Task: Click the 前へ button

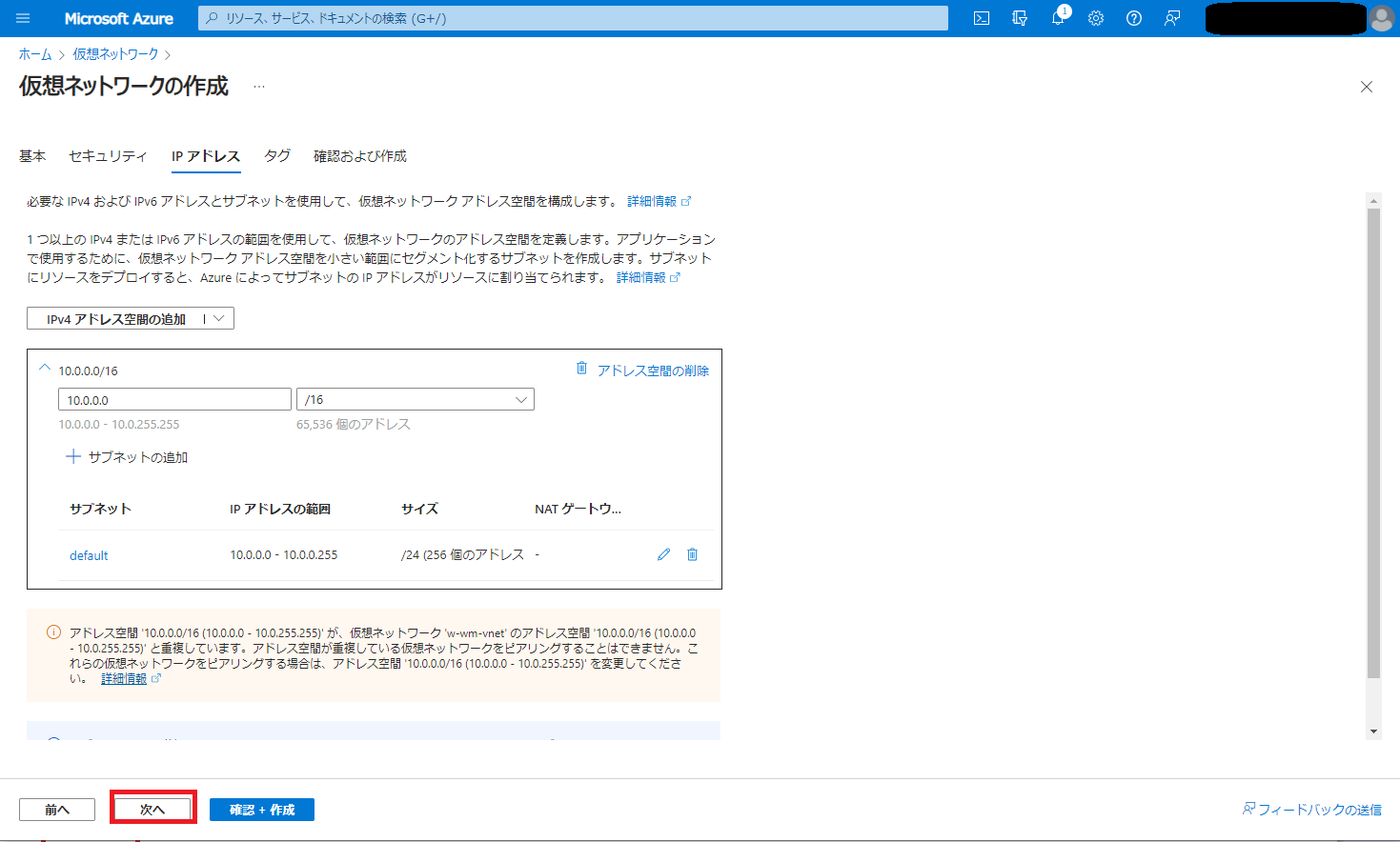Action: coord(57,810)
